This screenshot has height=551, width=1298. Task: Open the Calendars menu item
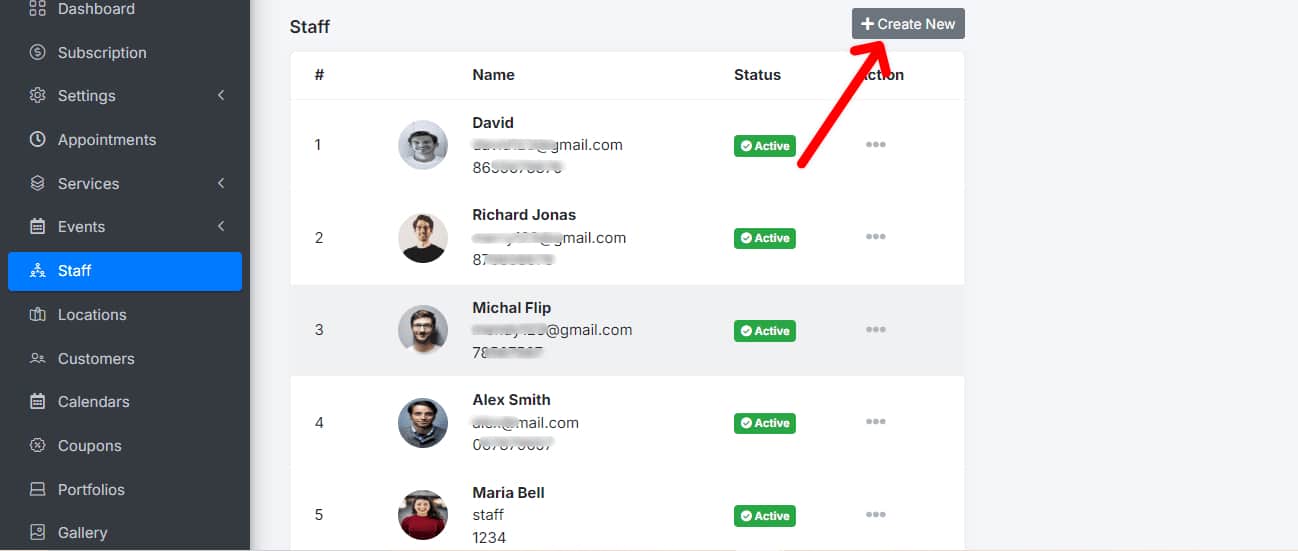tap(93, 402)
